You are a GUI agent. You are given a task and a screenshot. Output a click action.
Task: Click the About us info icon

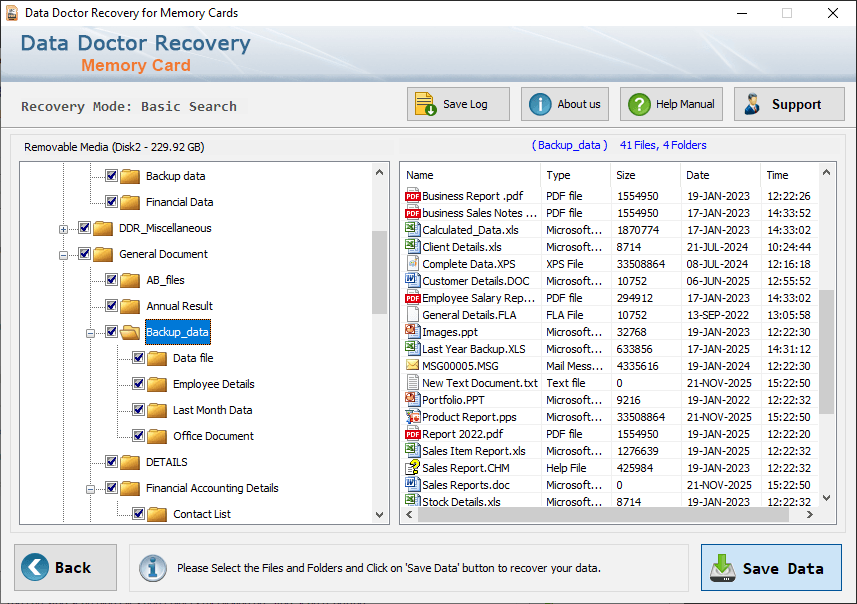[x=540, y=104]
